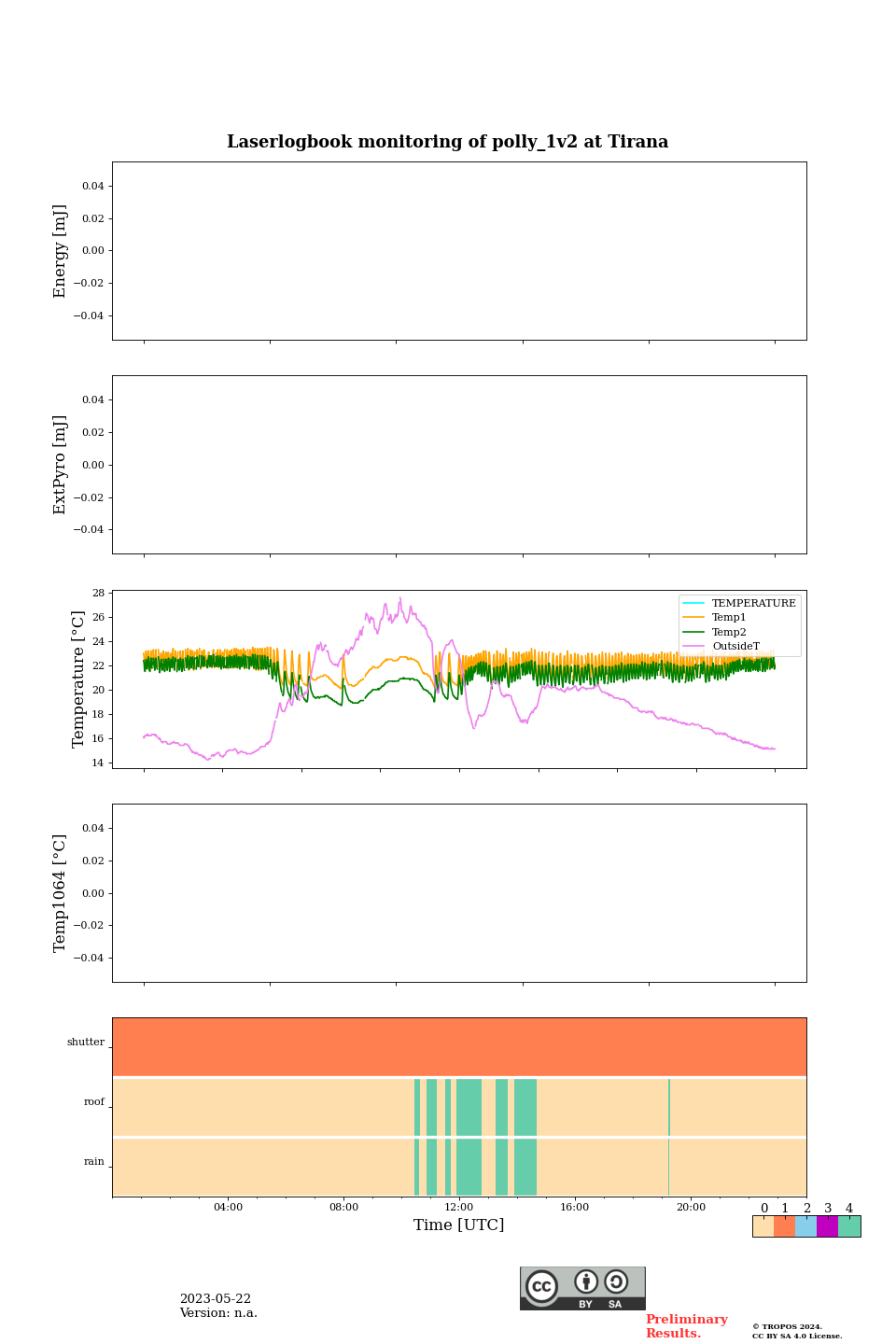The height and width of the screenshot is (1344, 896).
Task: Click the © TROPOS 2024 copyright text
Action: [788, 1326]
